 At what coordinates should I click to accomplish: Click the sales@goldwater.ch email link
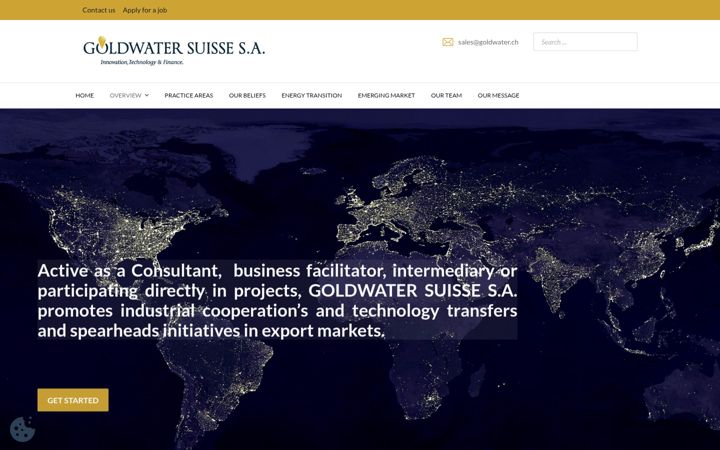488,42
